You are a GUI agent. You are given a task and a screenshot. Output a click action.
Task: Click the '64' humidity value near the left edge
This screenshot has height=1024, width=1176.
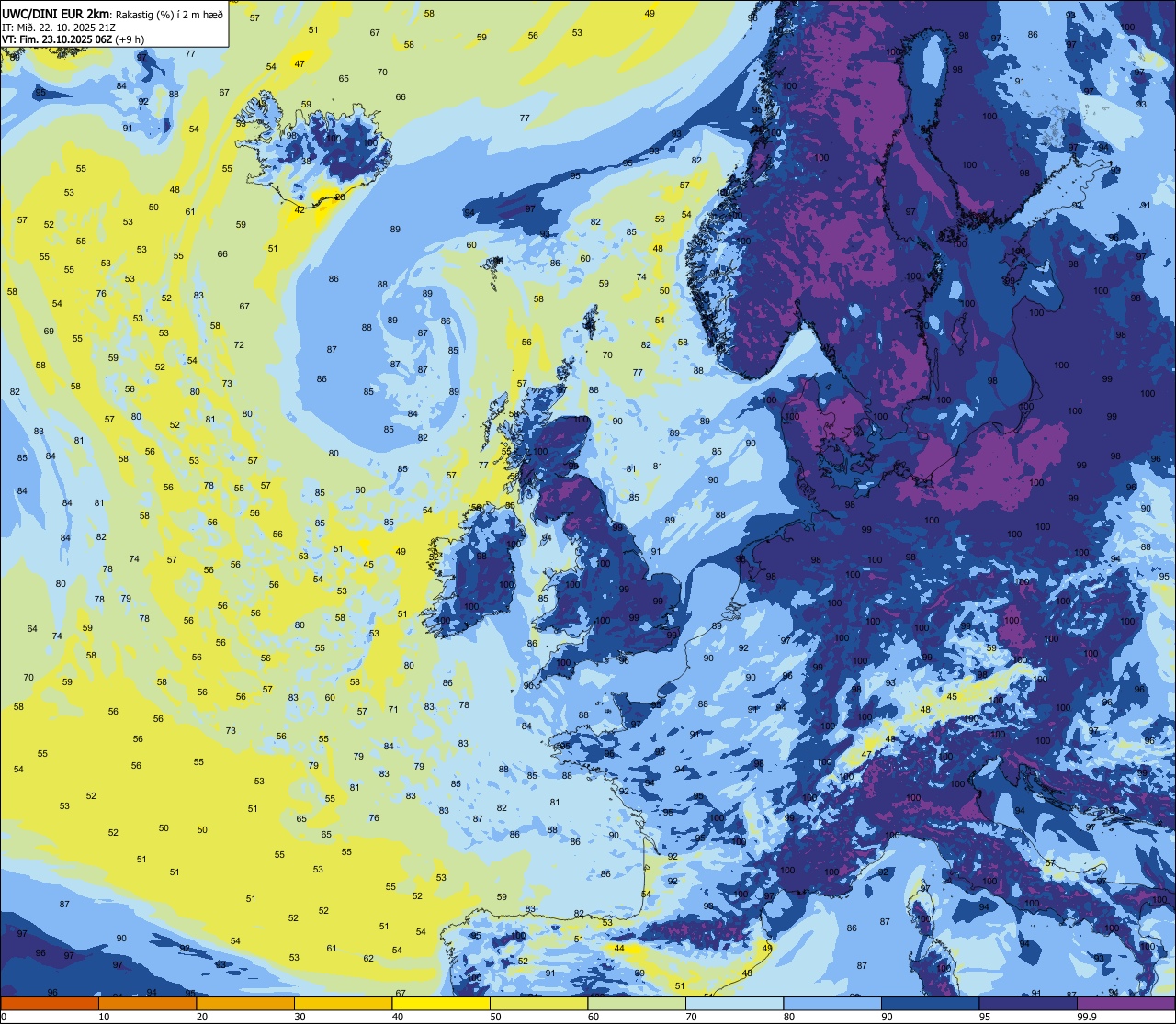(32, 629)
